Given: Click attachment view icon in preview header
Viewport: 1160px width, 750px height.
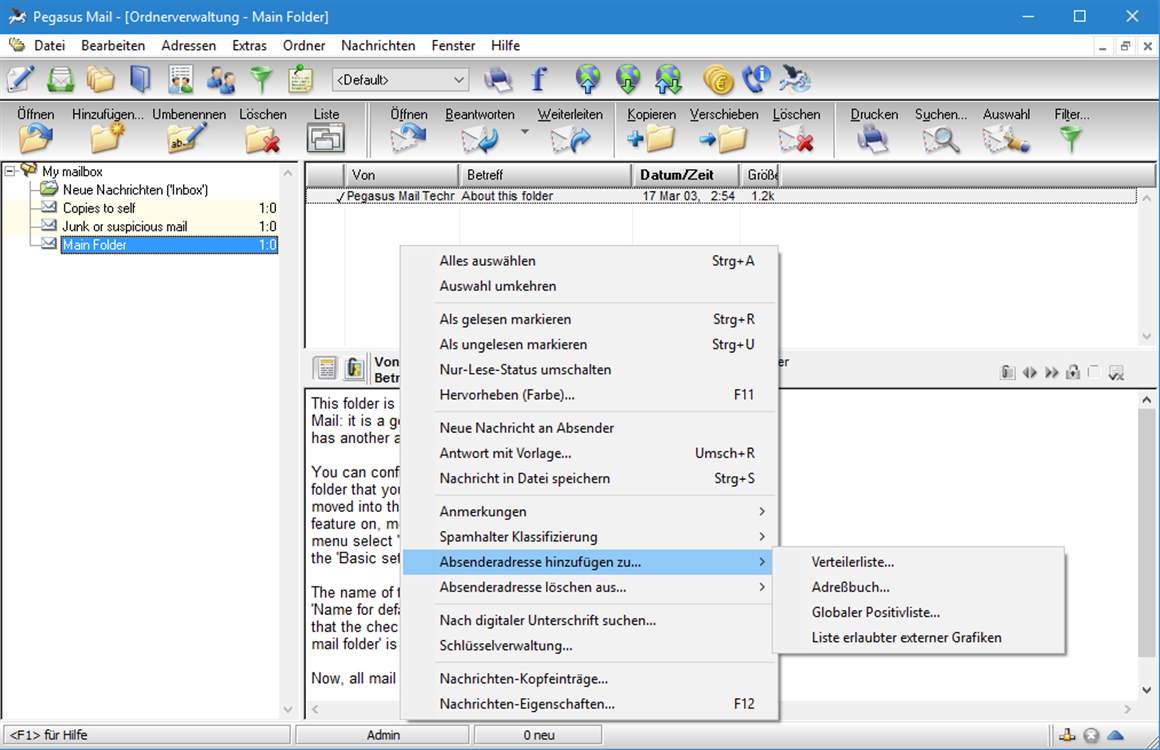Looking at the screenshot, I should (x=354, y=368).
